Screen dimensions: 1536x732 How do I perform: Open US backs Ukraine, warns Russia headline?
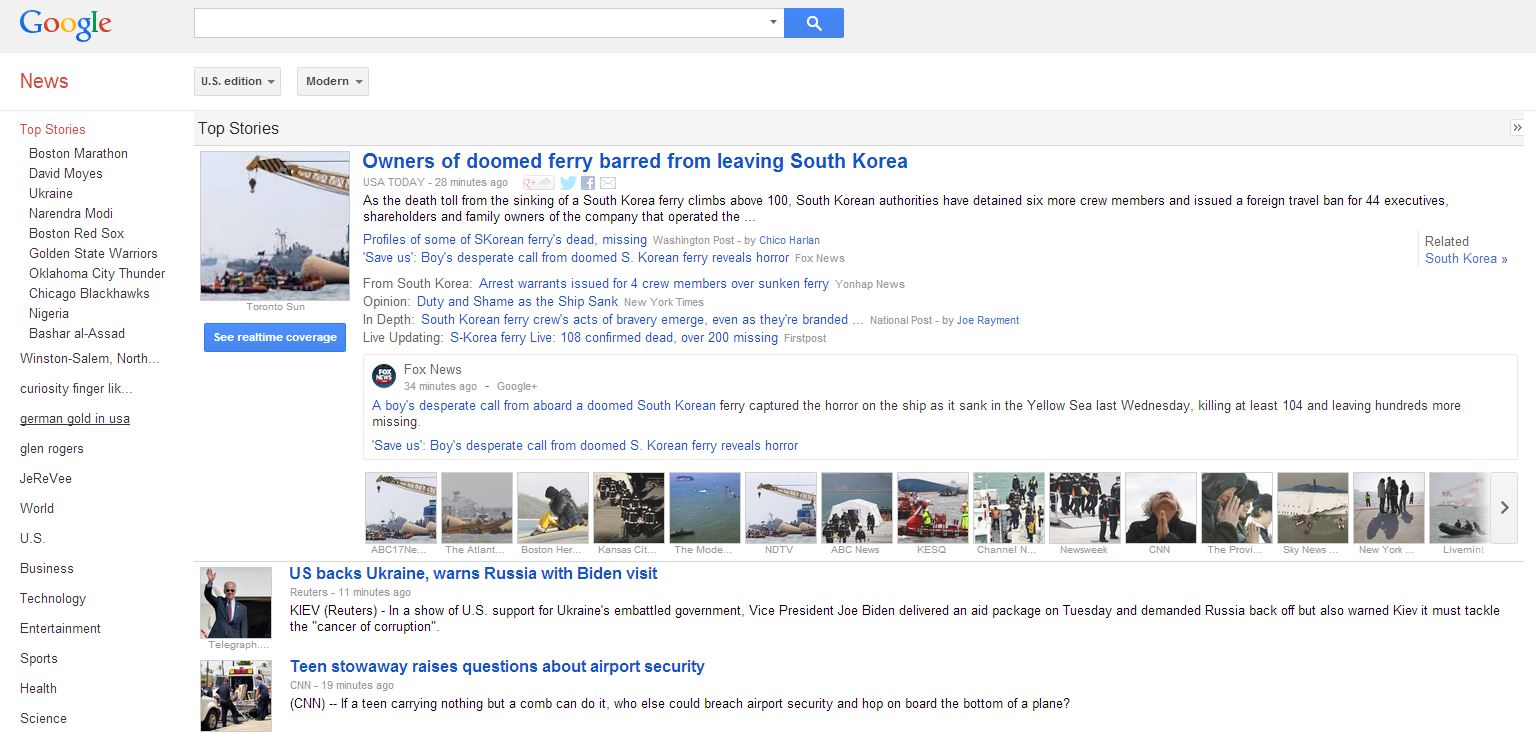(x=473, y=573)
